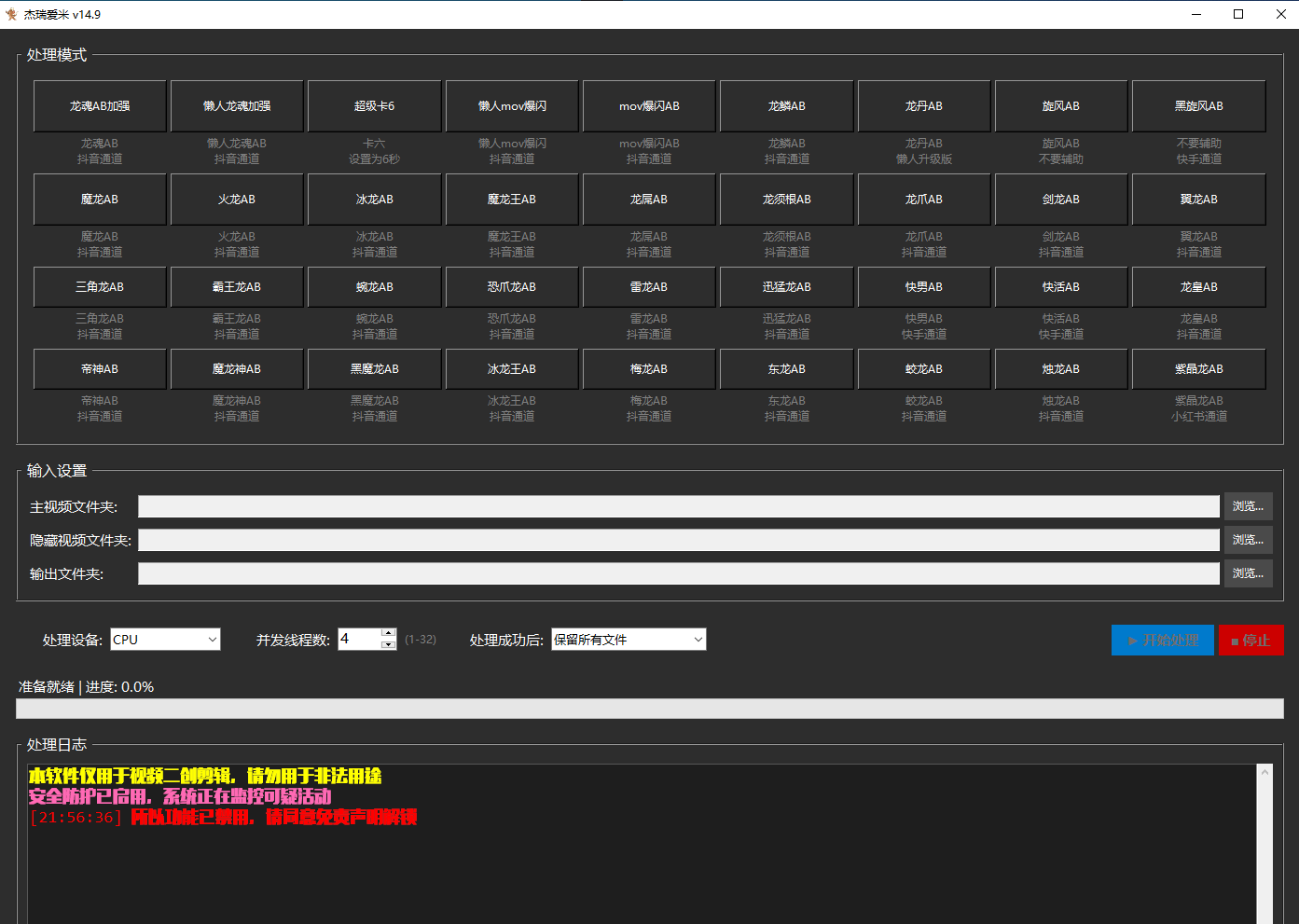Image resolution: width=1299 pixels, height=924 pixels.
Task: Decrease the concurrent thread count
Action: pos(389,644)
